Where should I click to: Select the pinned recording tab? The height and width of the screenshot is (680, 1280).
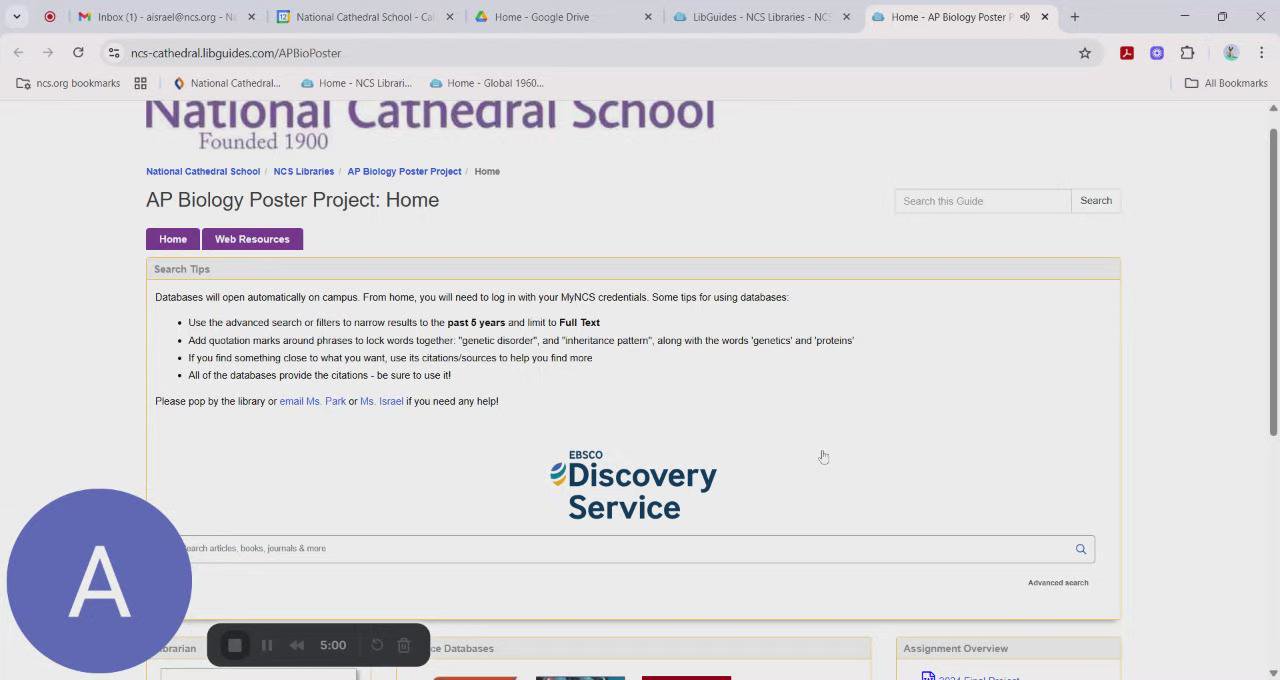[x=50, y=17]
